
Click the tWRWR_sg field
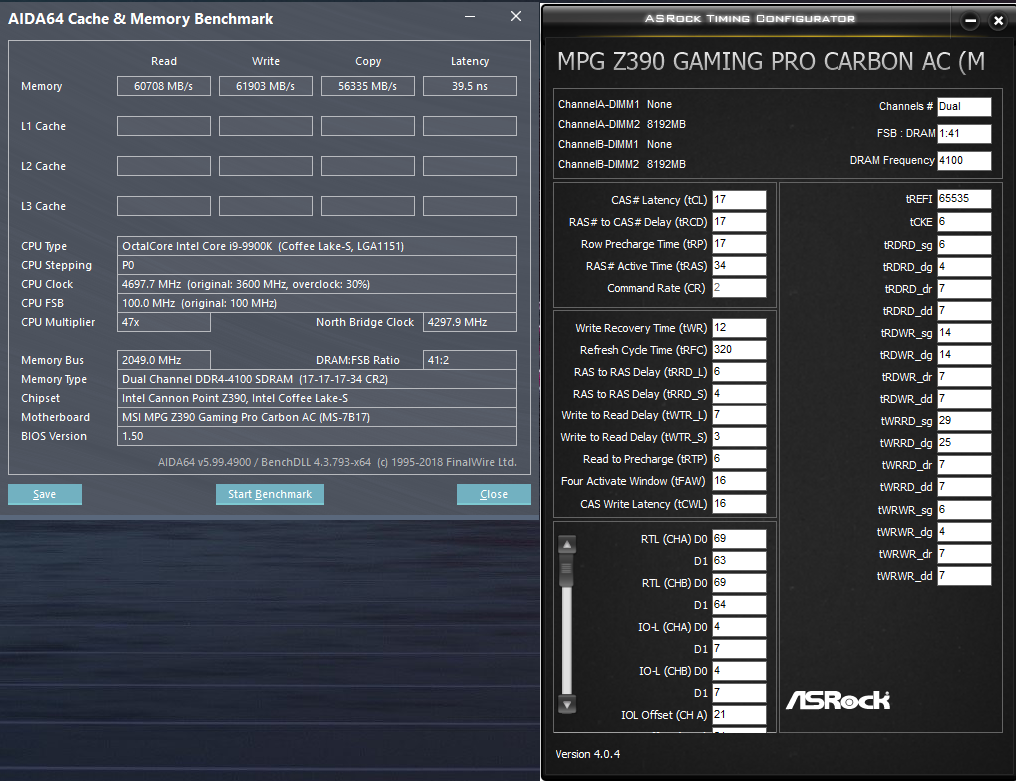pos(964,510)
